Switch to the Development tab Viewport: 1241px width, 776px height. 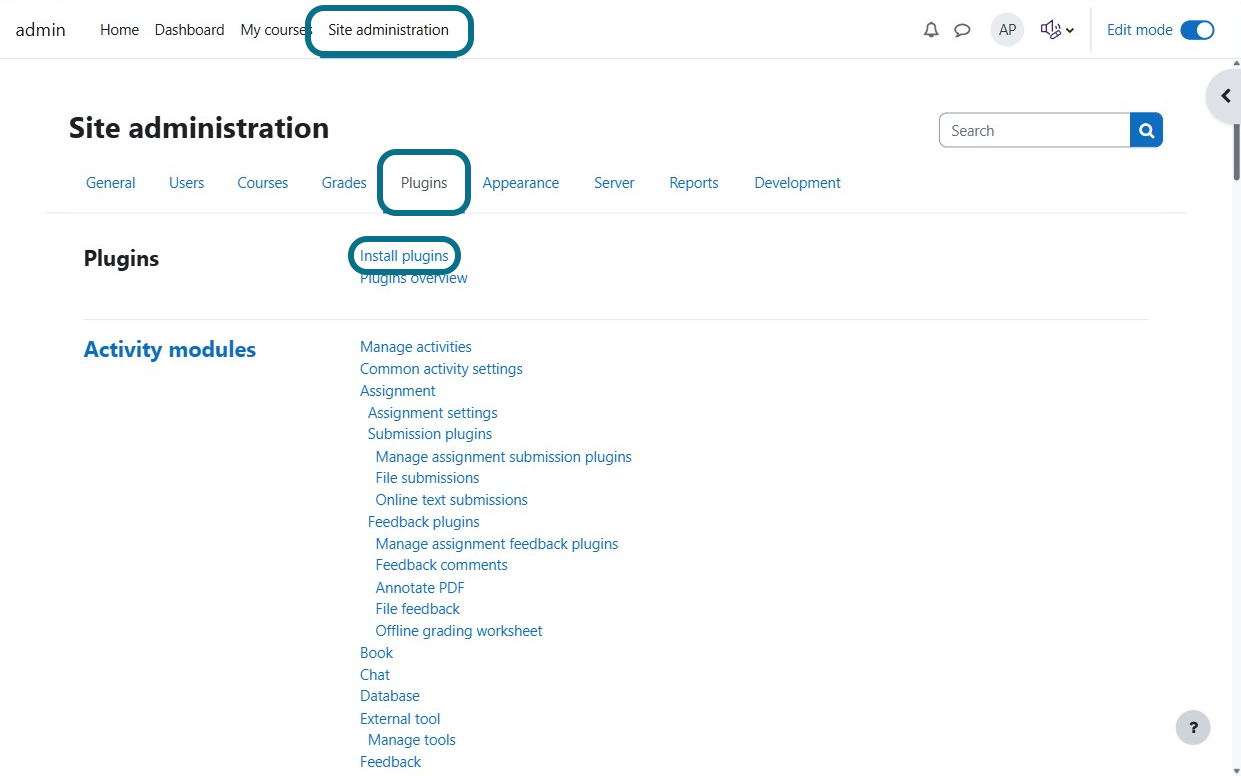(x=797, y=183)
